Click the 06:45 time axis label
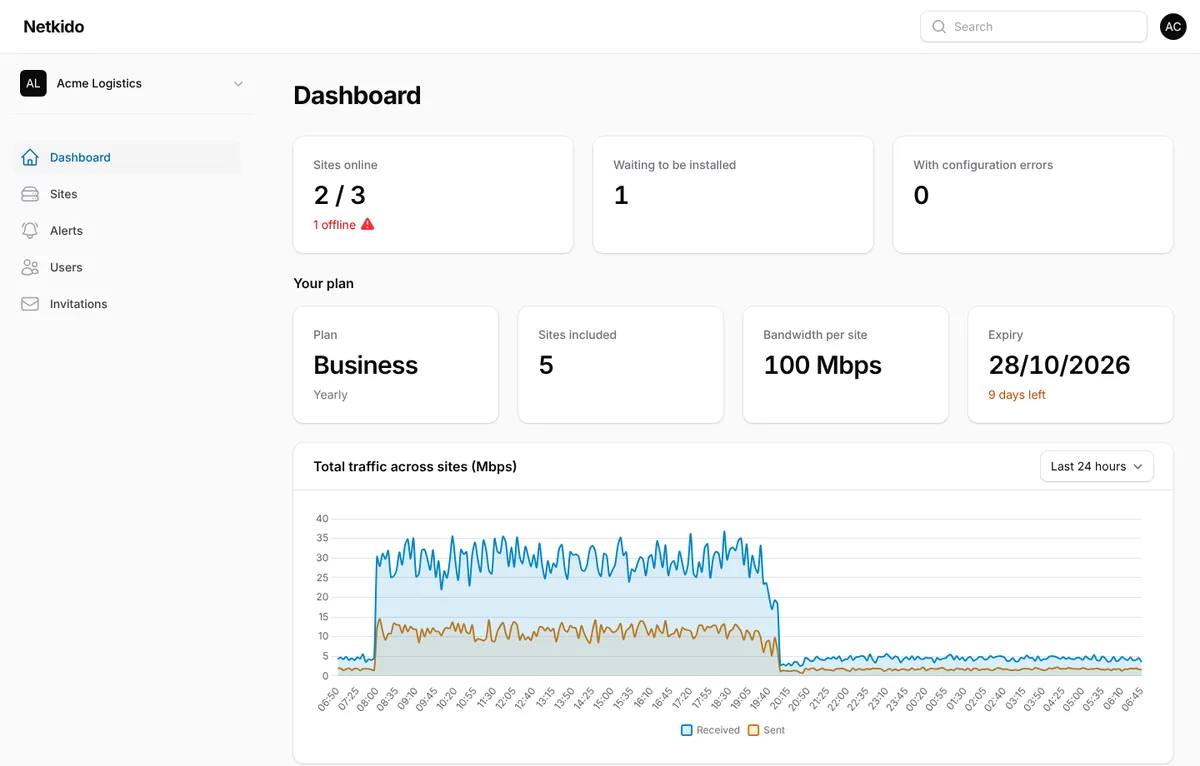 (x=1131, y=697)
